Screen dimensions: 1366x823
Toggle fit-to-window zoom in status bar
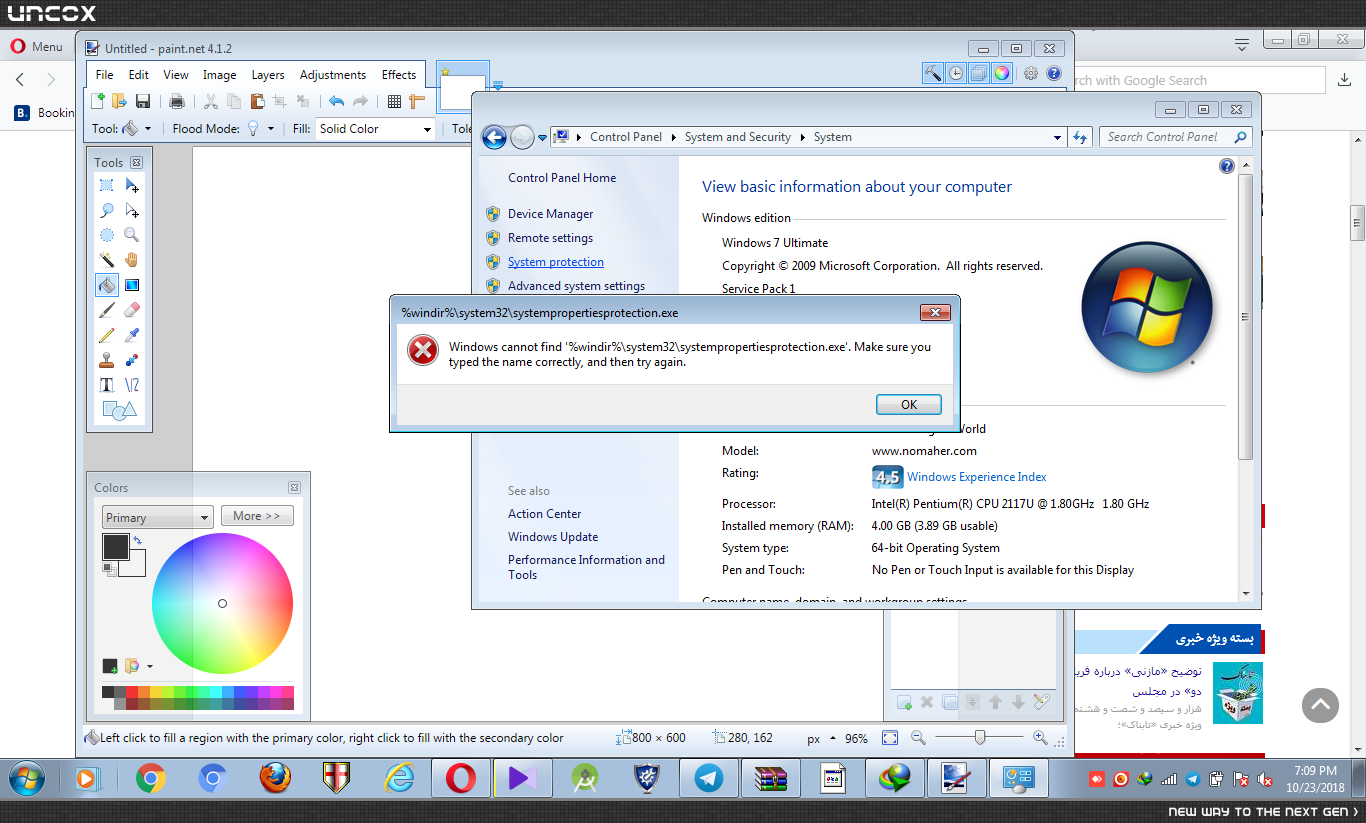pos(890,738)
